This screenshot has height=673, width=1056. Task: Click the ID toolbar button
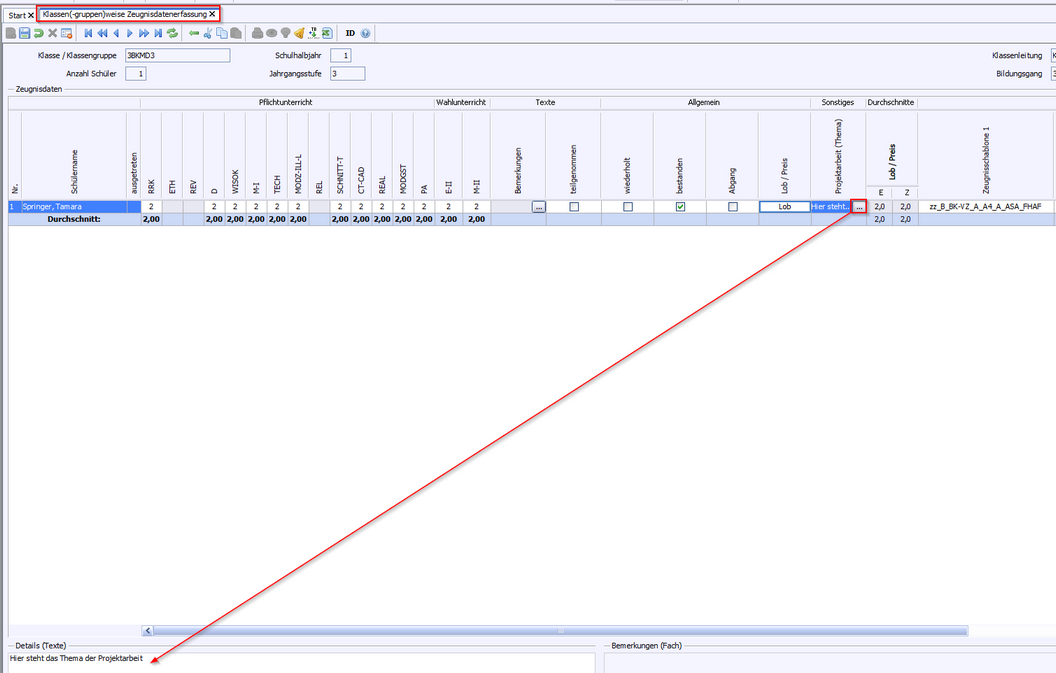pos(350,33)
